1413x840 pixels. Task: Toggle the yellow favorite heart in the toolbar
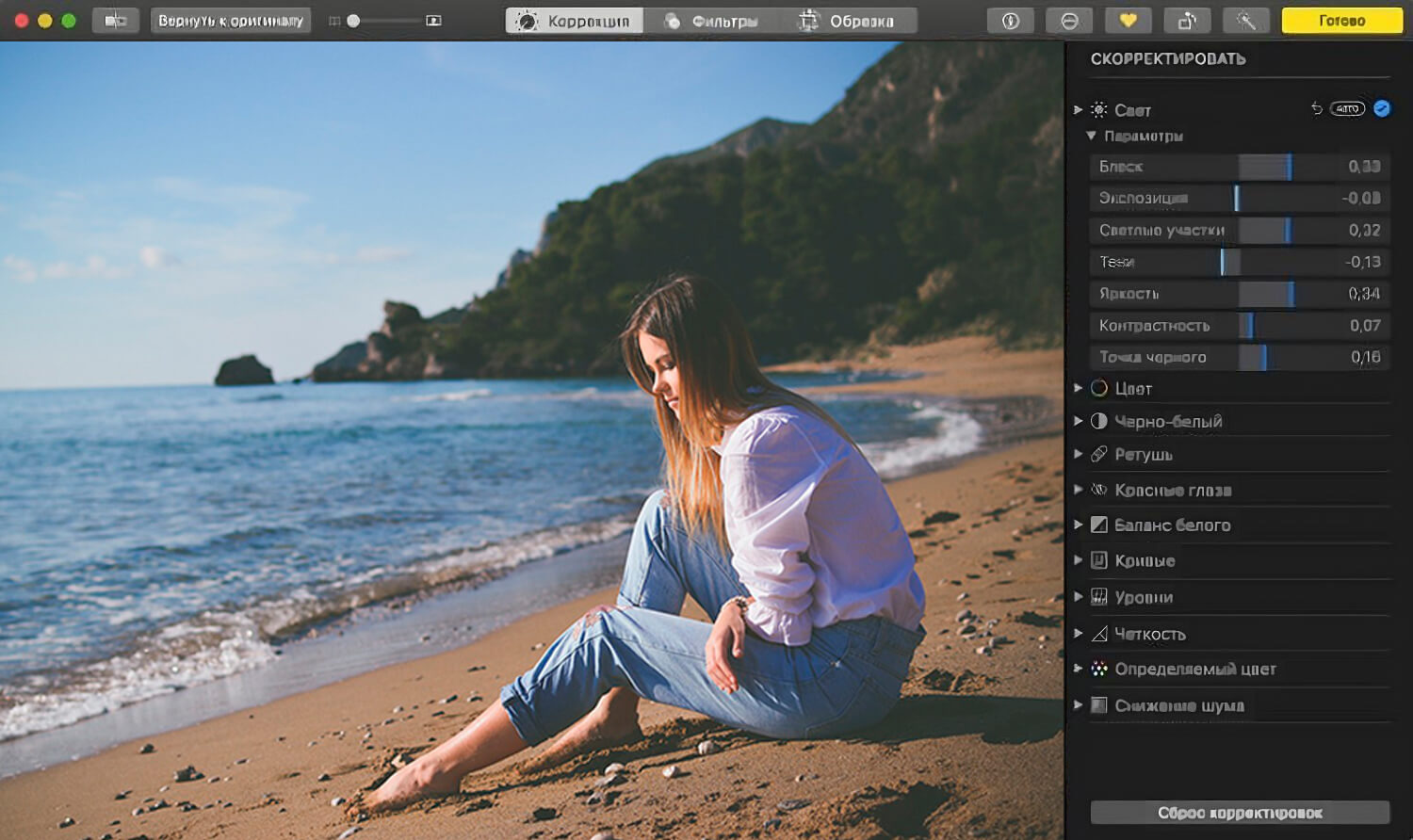tap(1128, 19)
